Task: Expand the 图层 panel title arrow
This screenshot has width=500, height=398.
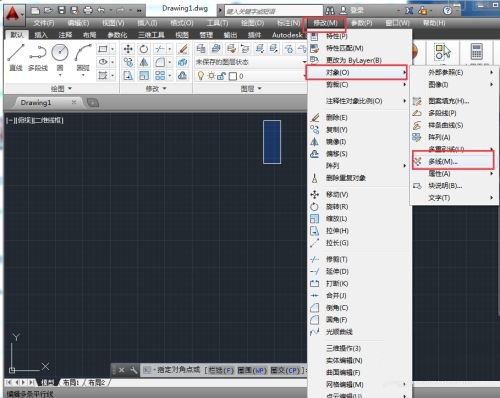Action: 260,89
